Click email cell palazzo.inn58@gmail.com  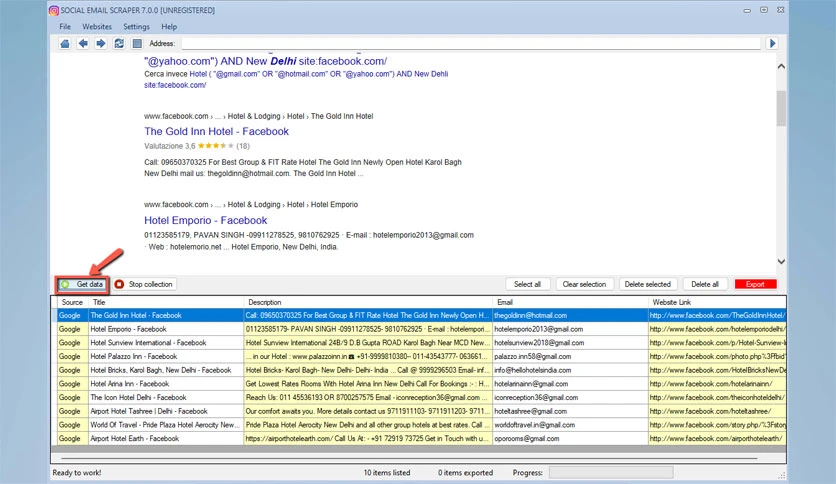[x=570, y=357]
